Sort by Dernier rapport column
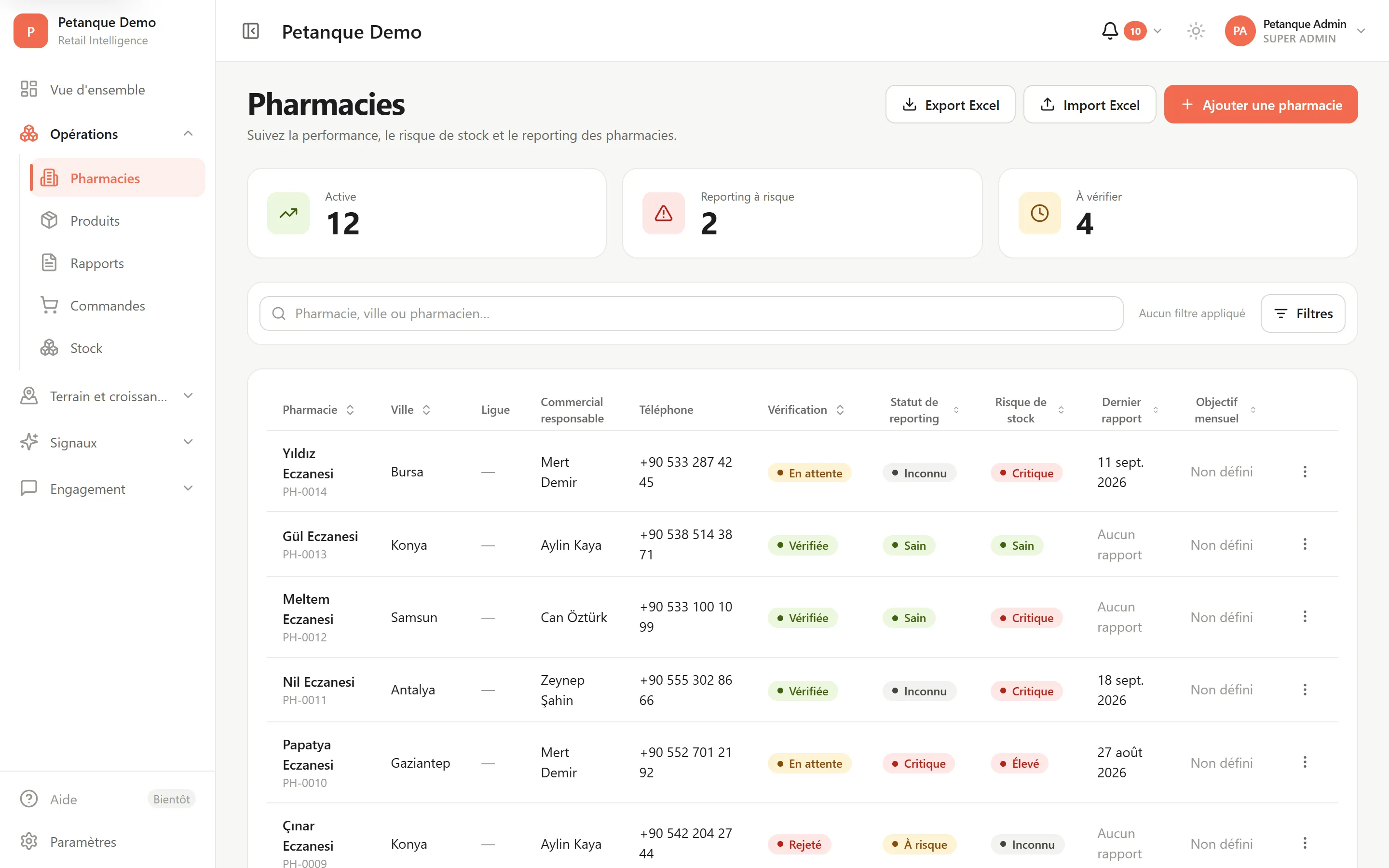 click(1130, 410)
